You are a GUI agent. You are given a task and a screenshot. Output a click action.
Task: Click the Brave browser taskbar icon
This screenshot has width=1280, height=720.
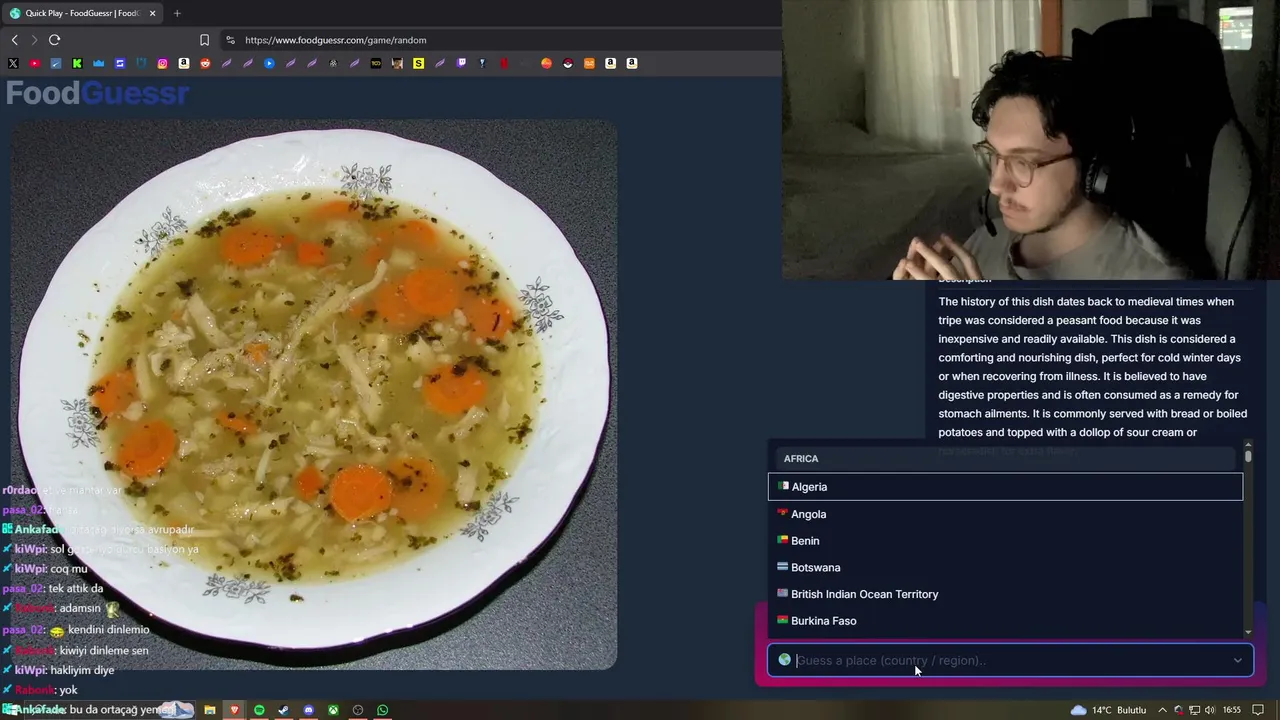click(x=234, y=710)
